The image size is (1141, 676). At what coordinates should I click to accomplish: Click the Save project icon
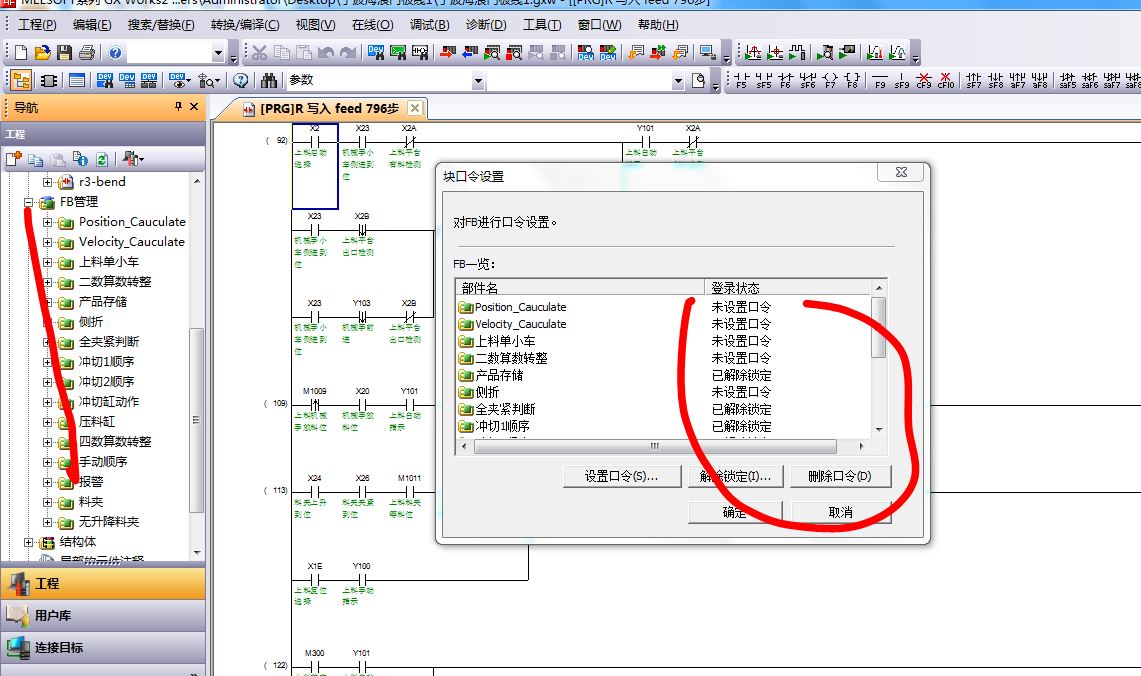pyautogui.click(x=64, y=53)
